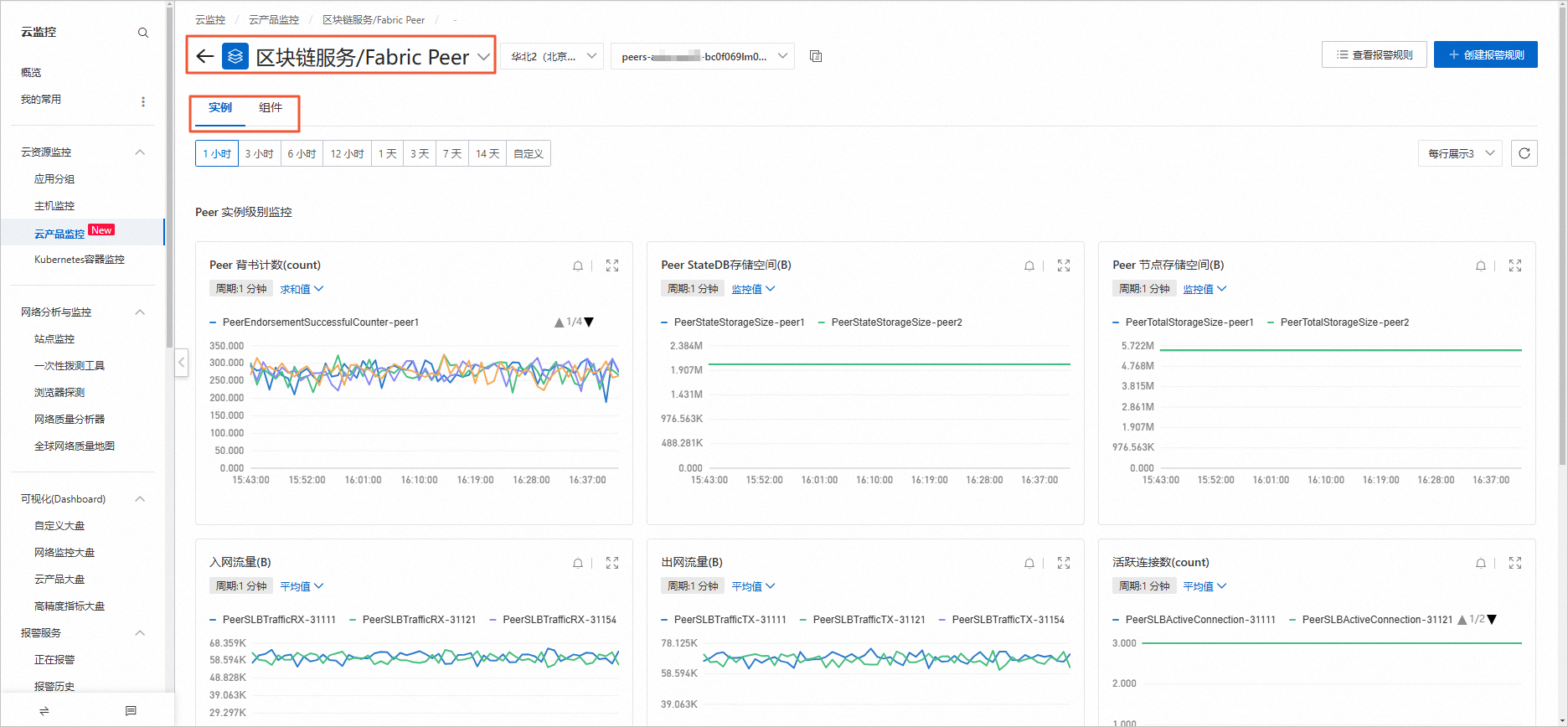Set alarm bell on 出网流量 chart
Image resolution: width=1568 pixels, height=727 pixels.
pos(1029,563)
